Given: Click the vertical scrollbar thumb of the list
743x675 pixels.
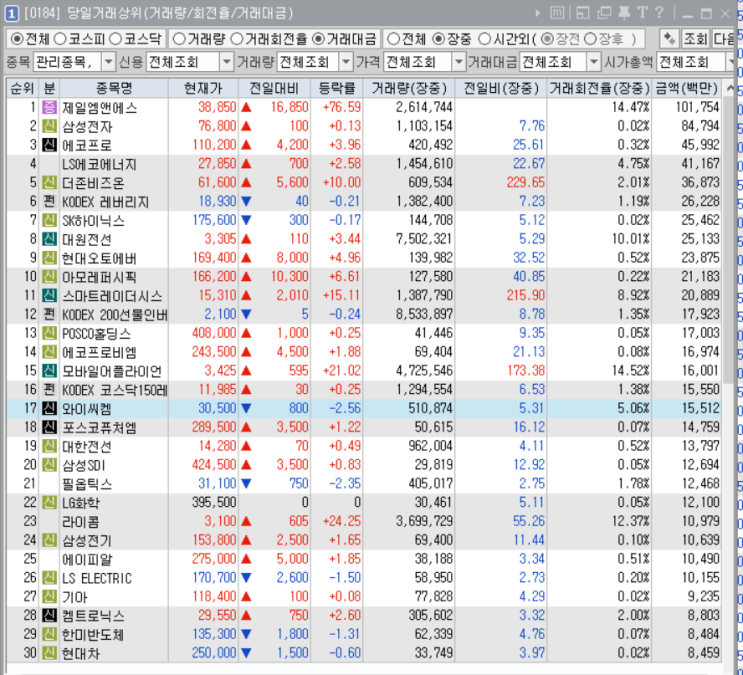Looking at the screenshot, I should pyautogui.click(x=730, y=241).
